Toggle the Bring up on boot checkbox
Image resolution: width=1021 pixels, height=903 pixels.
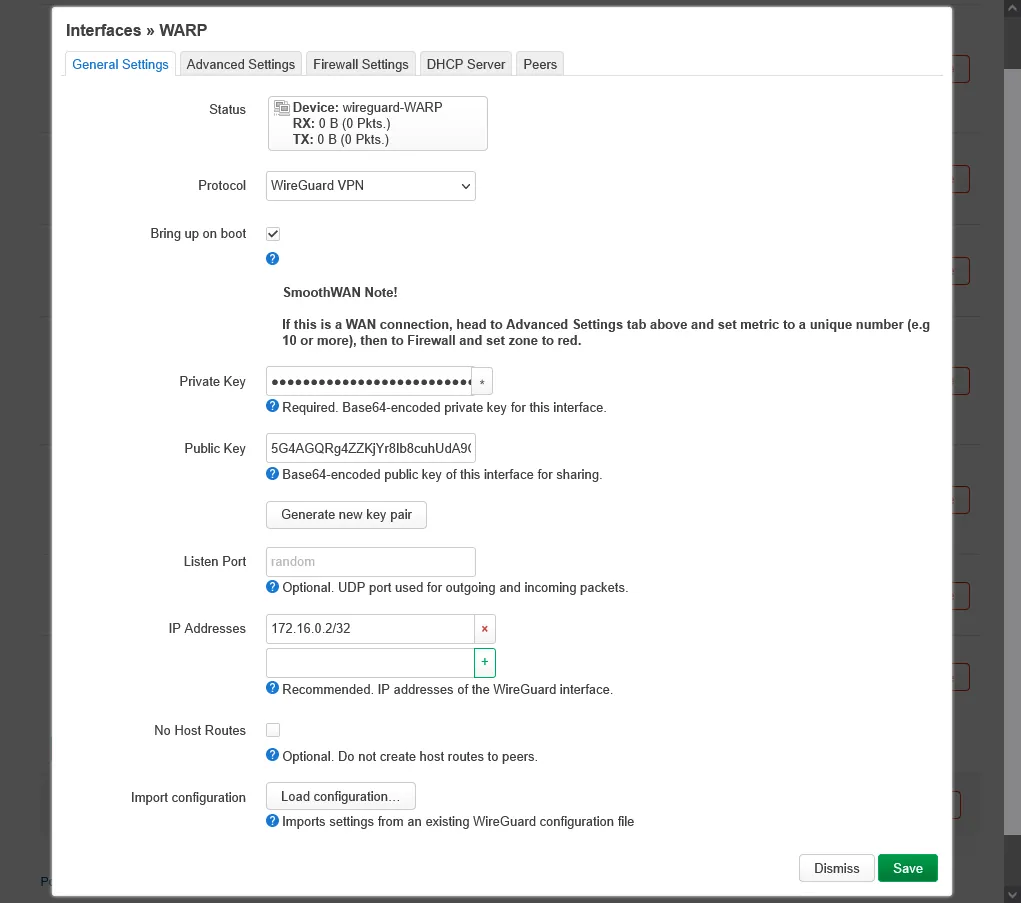tap(273, 234)
